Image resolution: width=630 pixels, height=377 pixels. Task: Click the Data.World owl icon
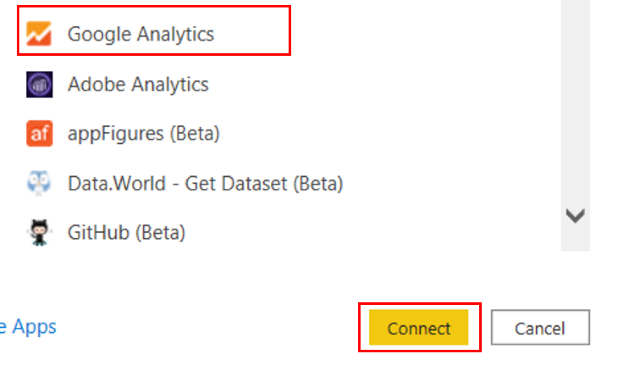point(39,183)
